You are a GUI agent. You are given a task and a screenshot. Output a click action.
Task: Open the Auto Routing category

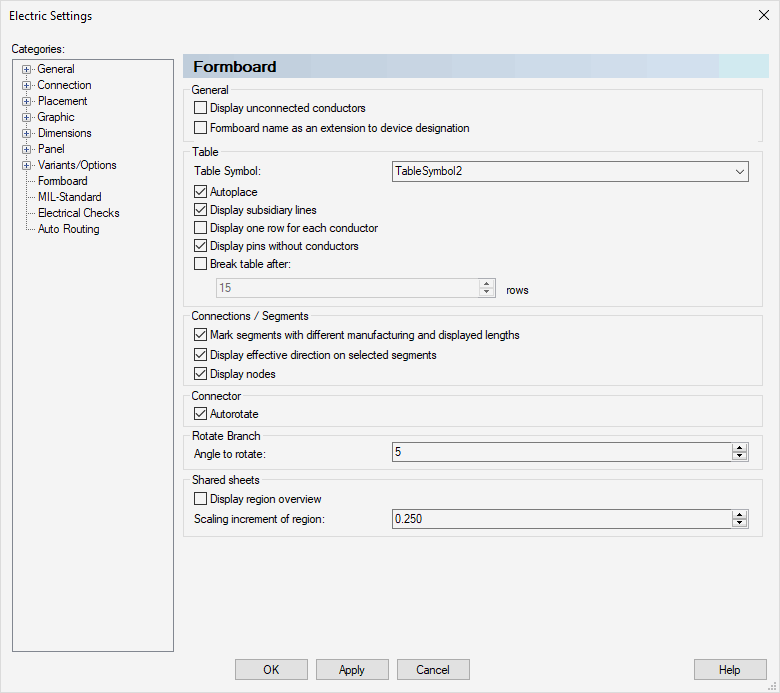68,229
